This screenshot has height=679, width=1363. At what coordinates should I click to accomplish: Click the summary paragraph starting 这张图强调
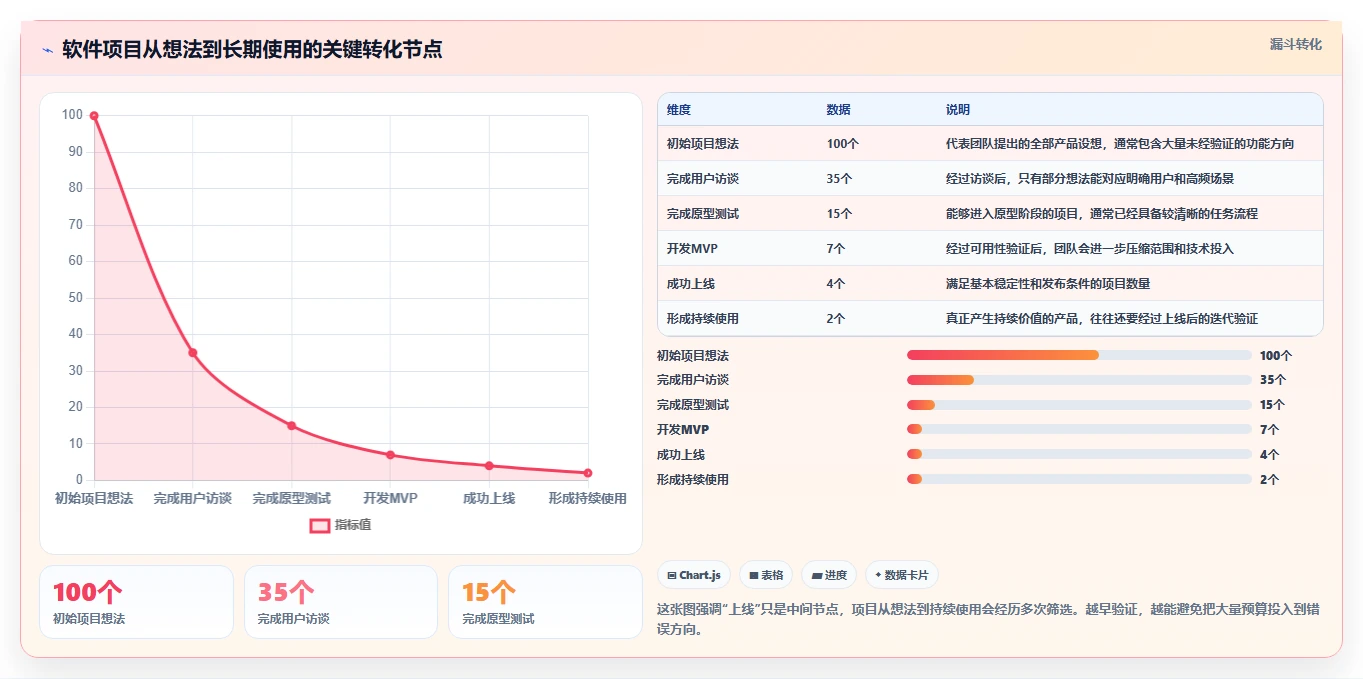pos(988,619)
